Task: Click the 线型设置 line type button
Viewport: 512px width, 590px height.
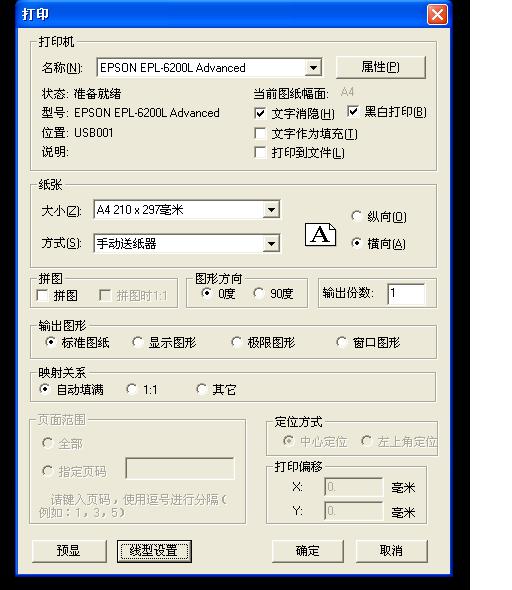Action: point(154,551)
